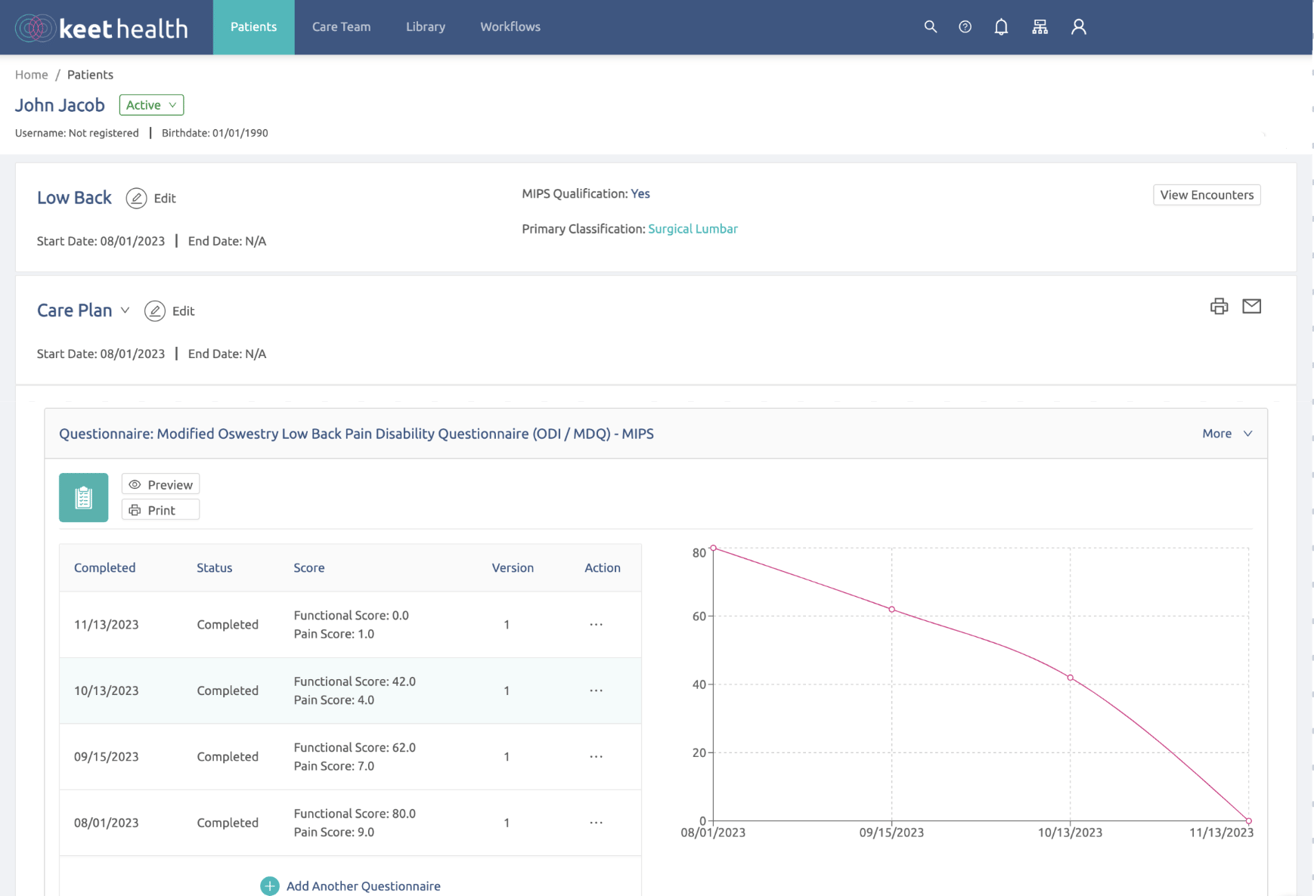Screen dimensions: 1314x896
Task: Edit the Care Plan with the pencil icon
Action: (154, 311)
